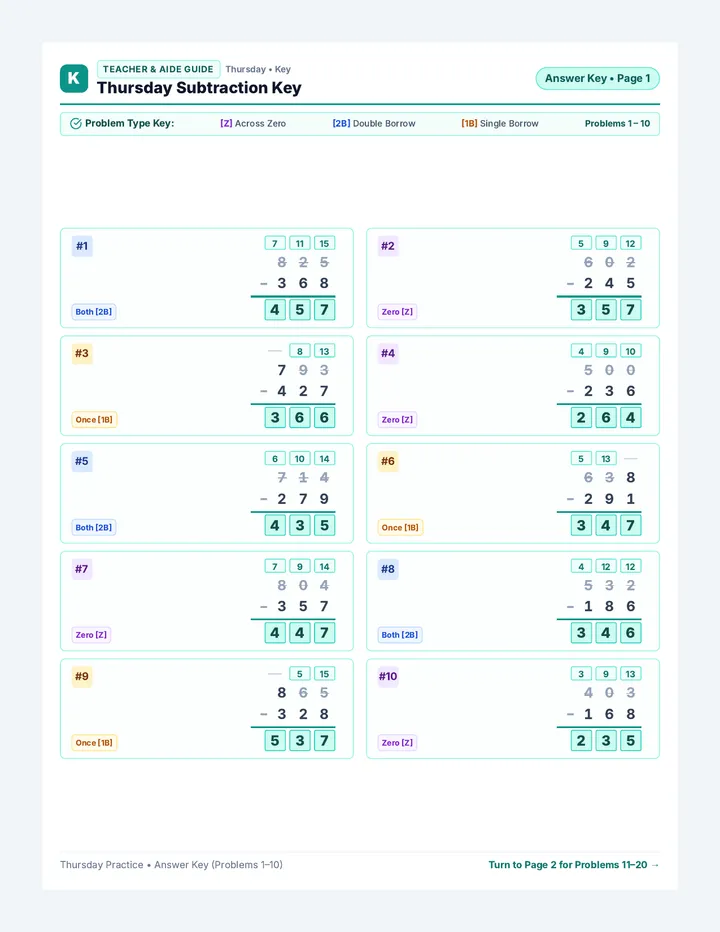Click the Once [1B] tag in problem 3

click(94, 420)
